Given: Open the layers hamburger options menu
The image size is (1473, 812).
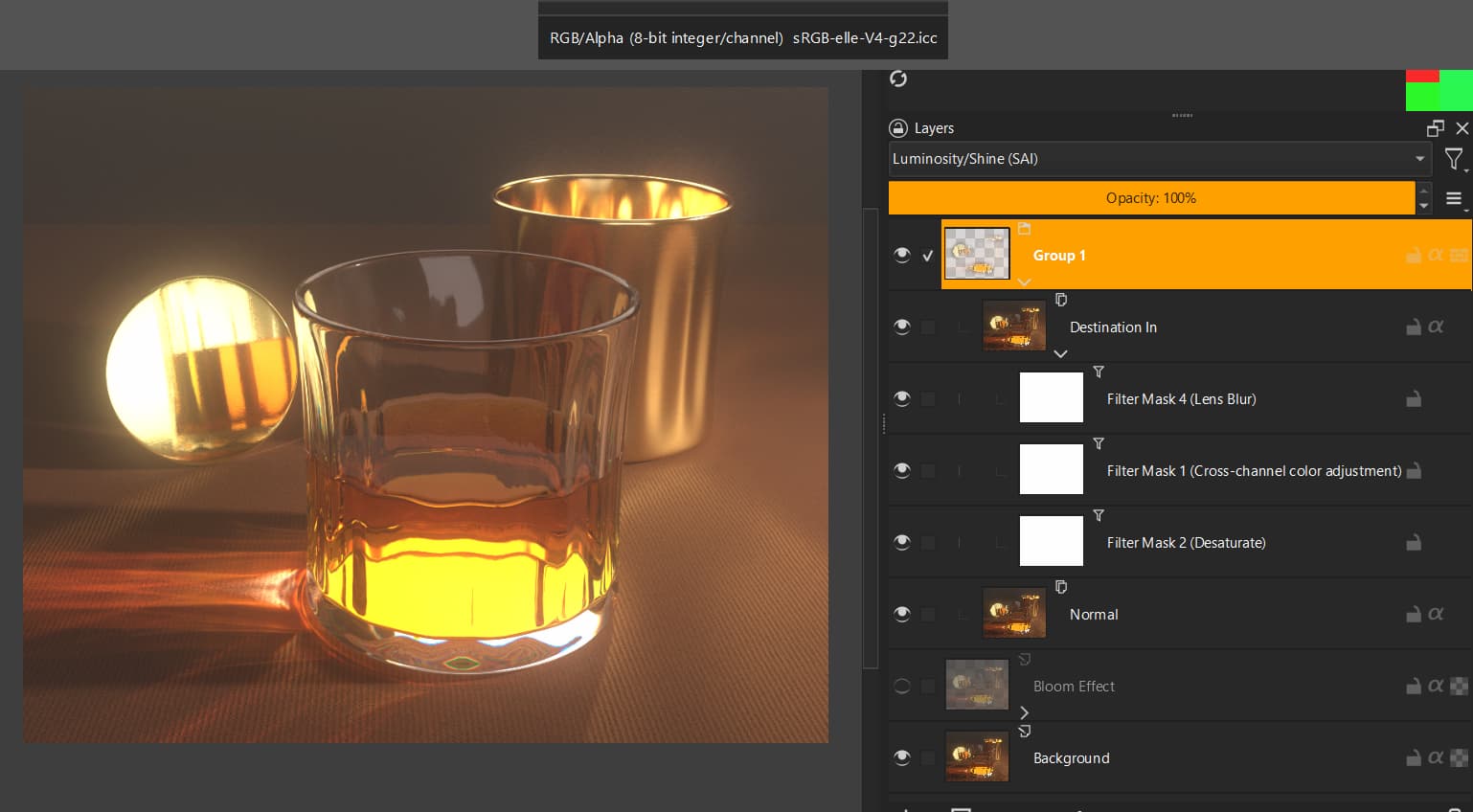Looking at the screenshot, I should point(1454,198).
